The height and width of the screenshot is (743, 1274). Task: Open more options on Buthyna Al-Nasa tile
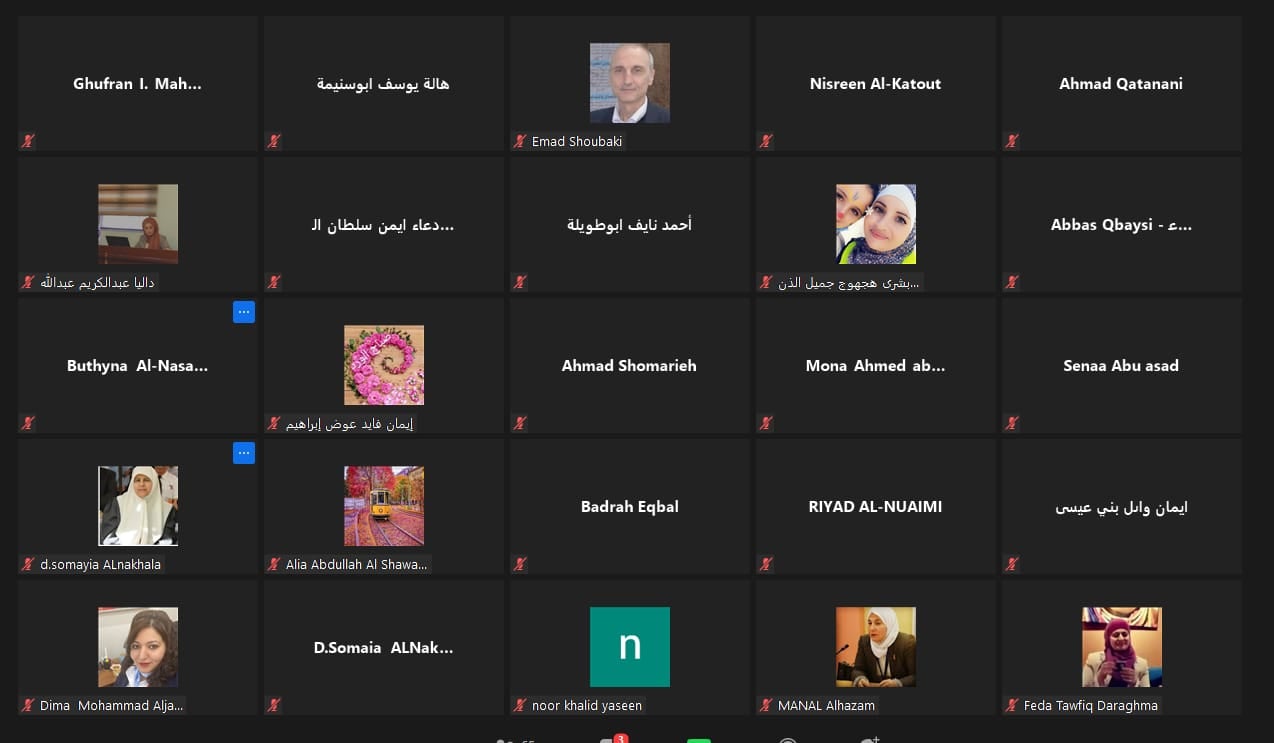pyautogui.click(x=244, y=312)
